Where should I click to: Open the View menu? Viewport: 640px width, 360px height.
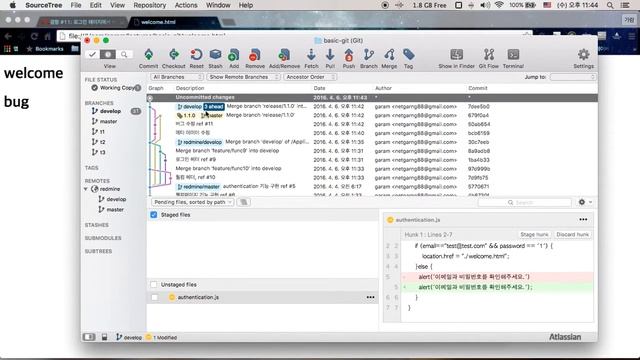pyautogui.click(x=117, y=5)
